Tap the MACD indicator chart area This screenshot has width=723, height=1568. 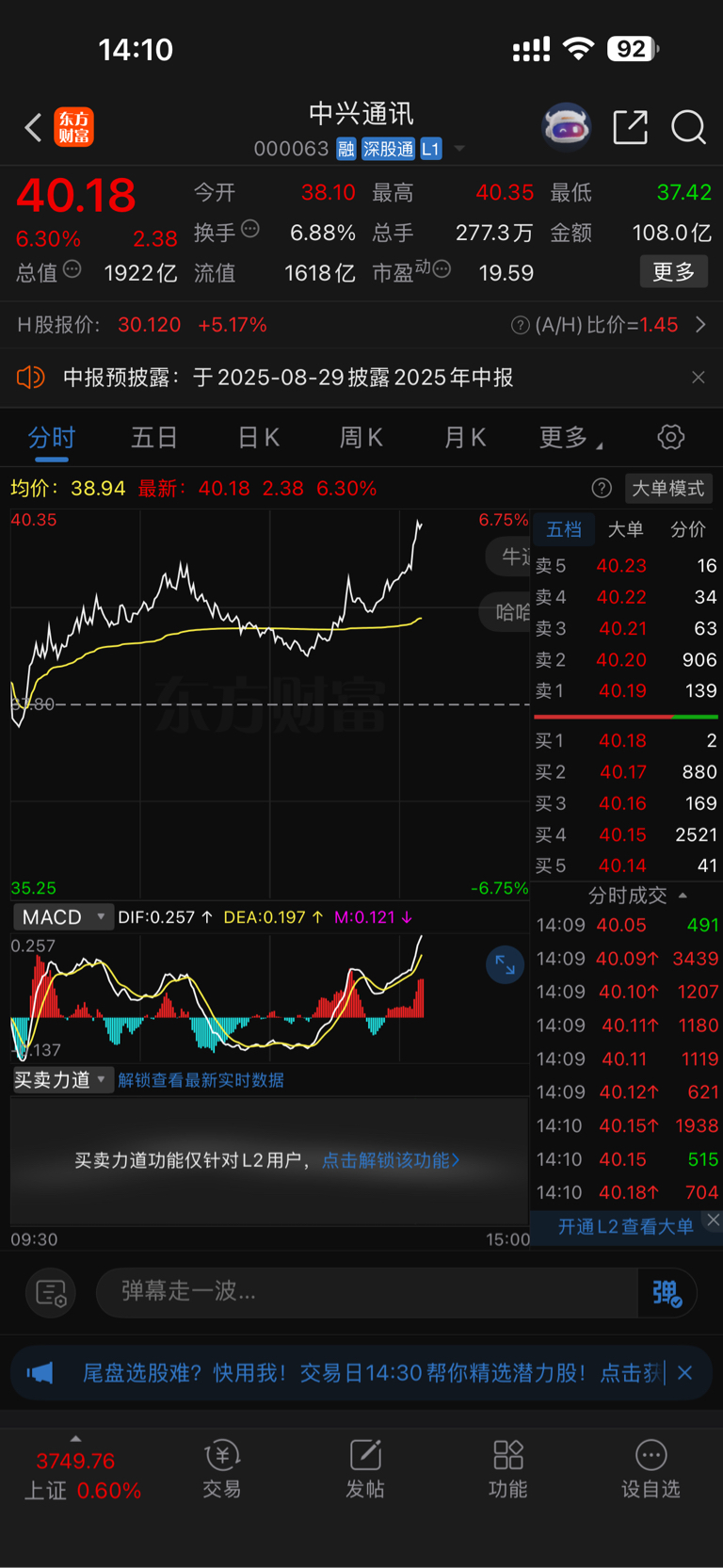270,998
